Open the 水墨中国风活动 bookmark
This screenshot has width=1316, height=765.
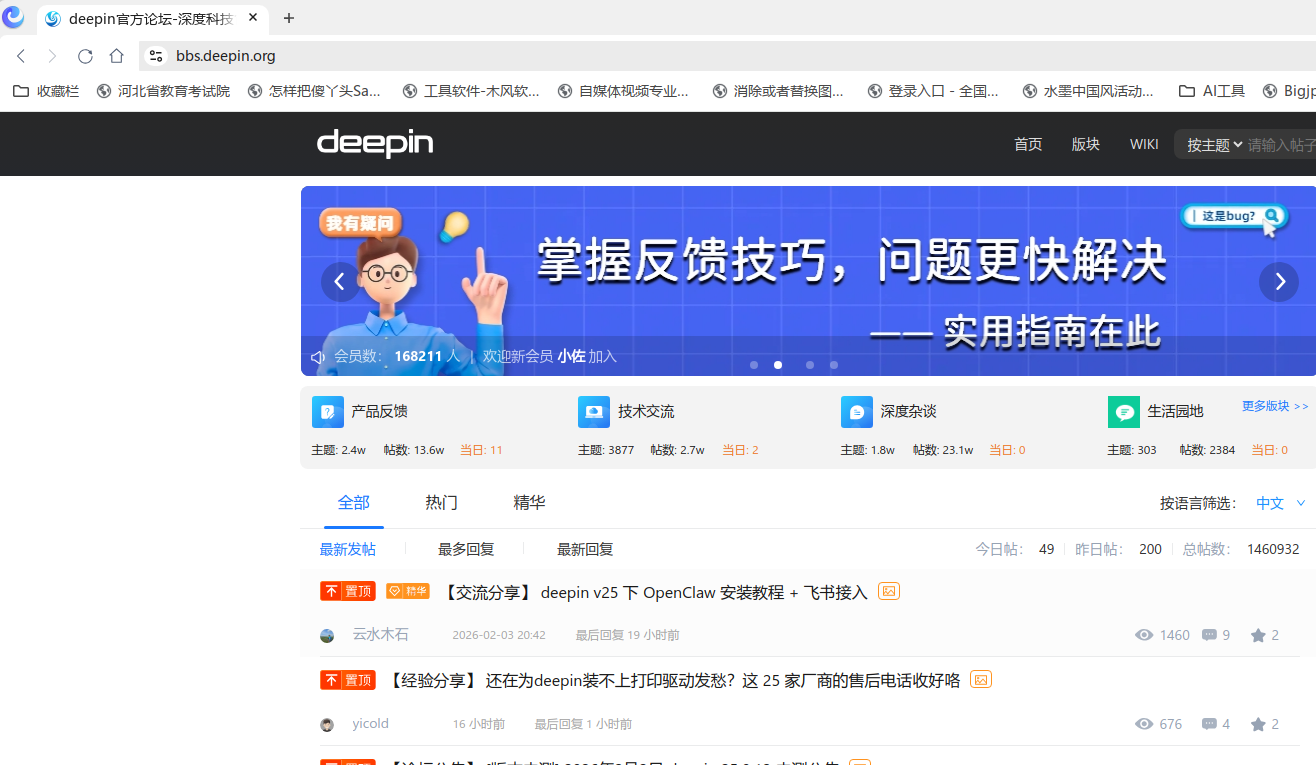tap(1089, 91)
